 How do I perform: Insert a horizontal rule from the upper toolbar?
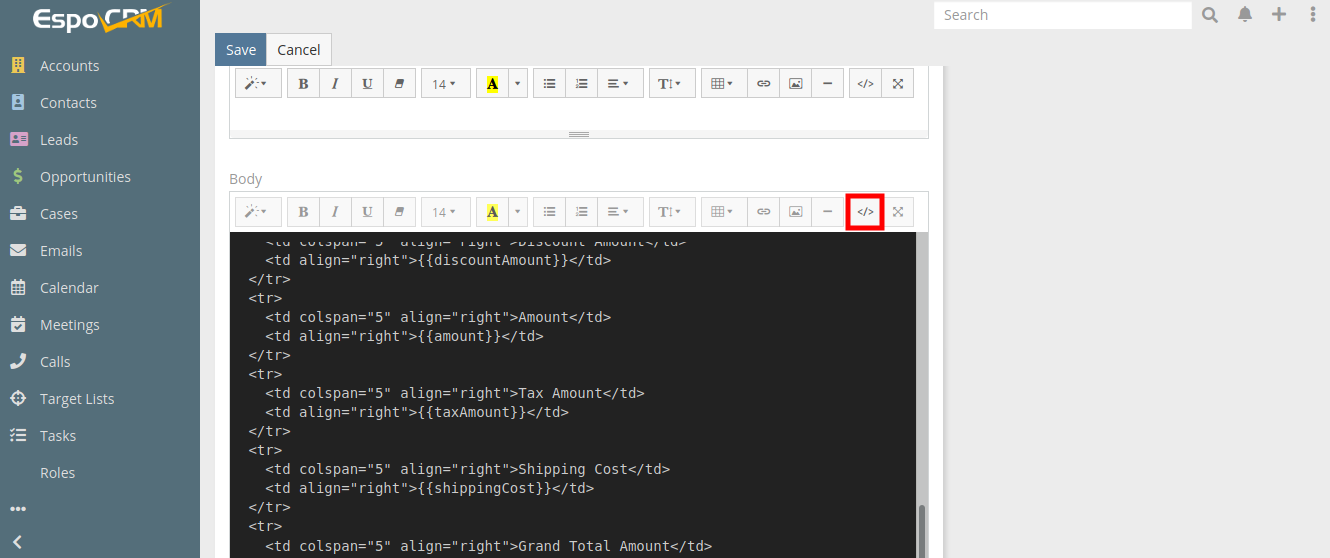(827, 84)
